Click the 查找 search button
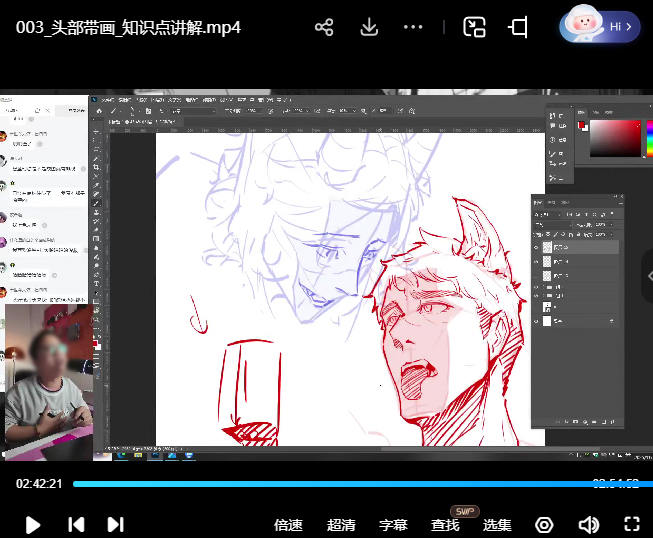 click(446, 525)
